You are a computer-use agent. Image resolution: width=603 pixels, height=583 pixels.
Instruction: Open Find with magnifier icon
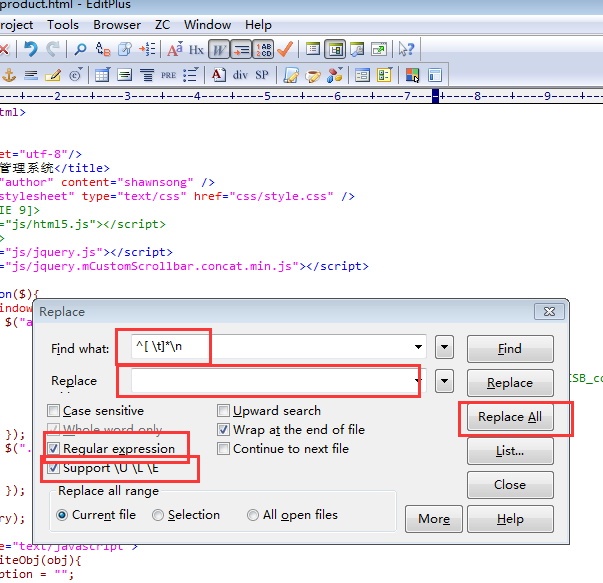coord(80,49)
